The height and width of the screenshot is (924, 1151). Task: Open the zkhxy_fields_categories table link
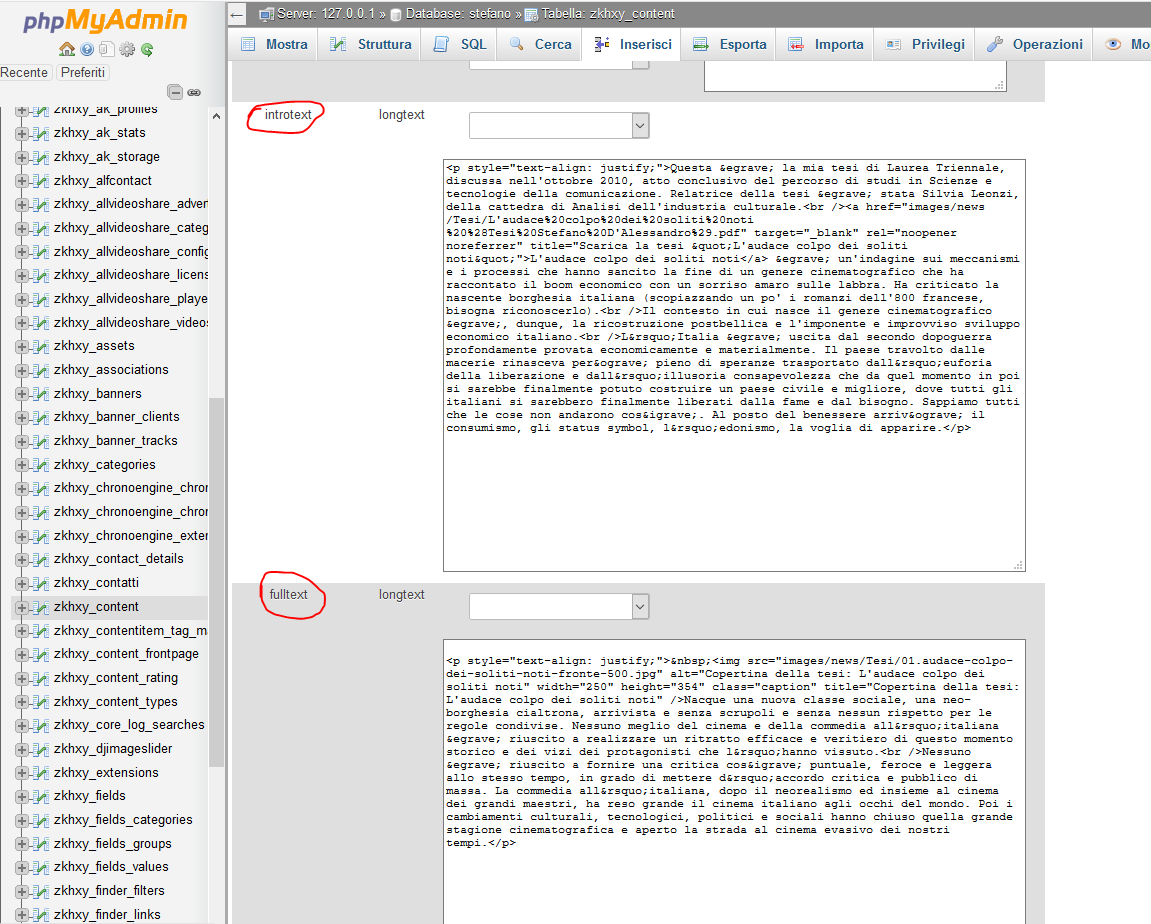point(123,820)
